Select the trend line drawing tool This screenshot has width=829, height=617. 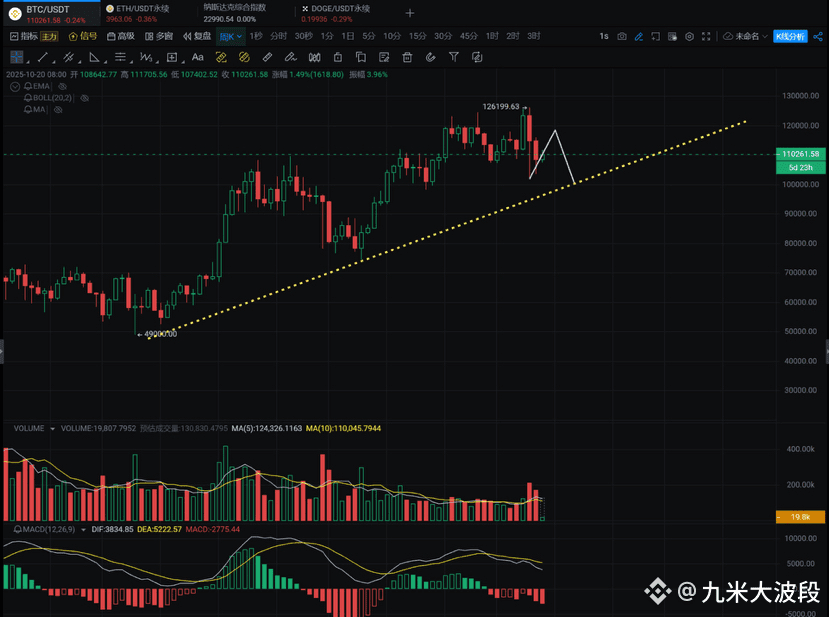[43, 57]
